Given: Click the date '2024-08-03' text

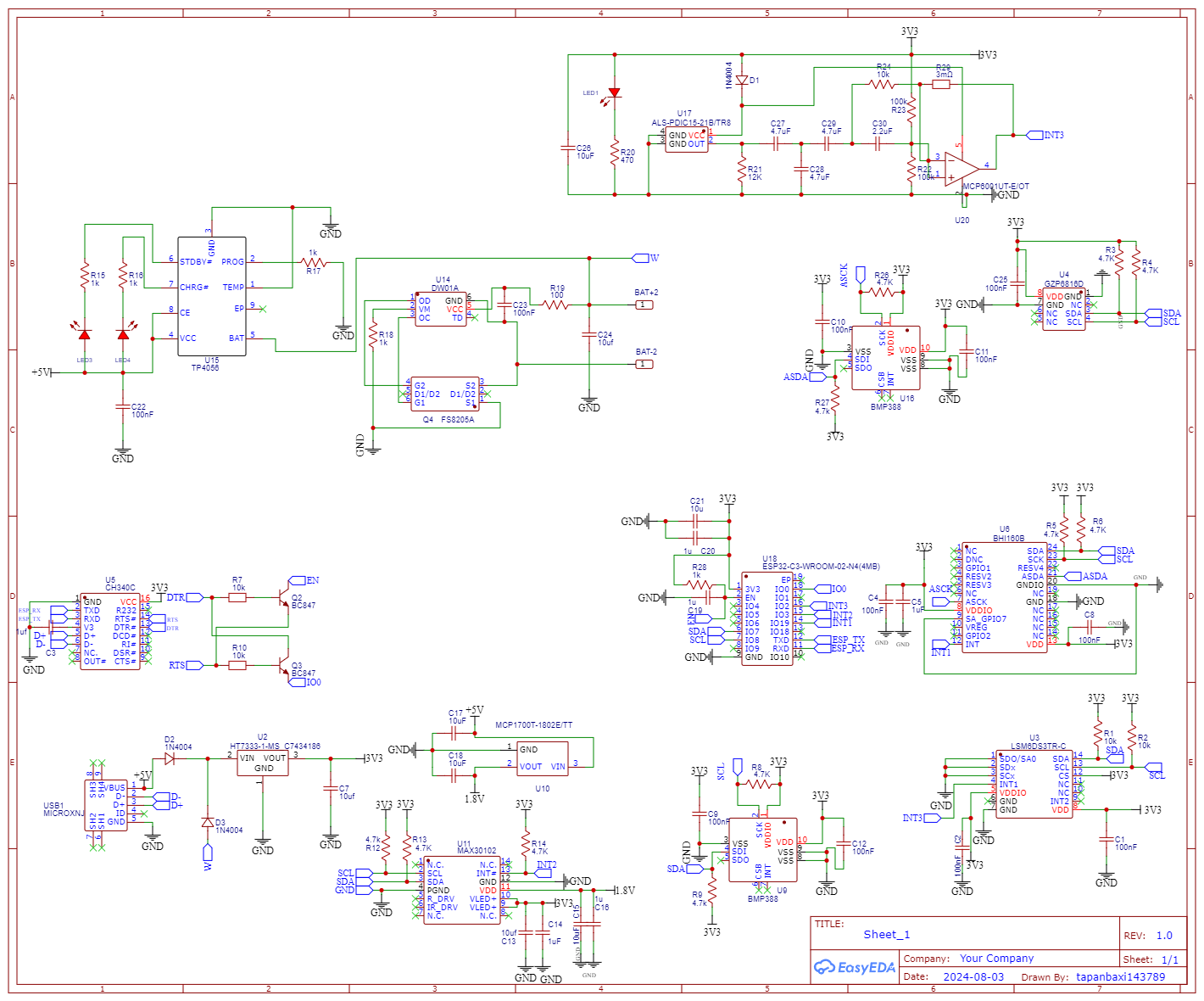Looking at the screenshot, I should [973, 976].
